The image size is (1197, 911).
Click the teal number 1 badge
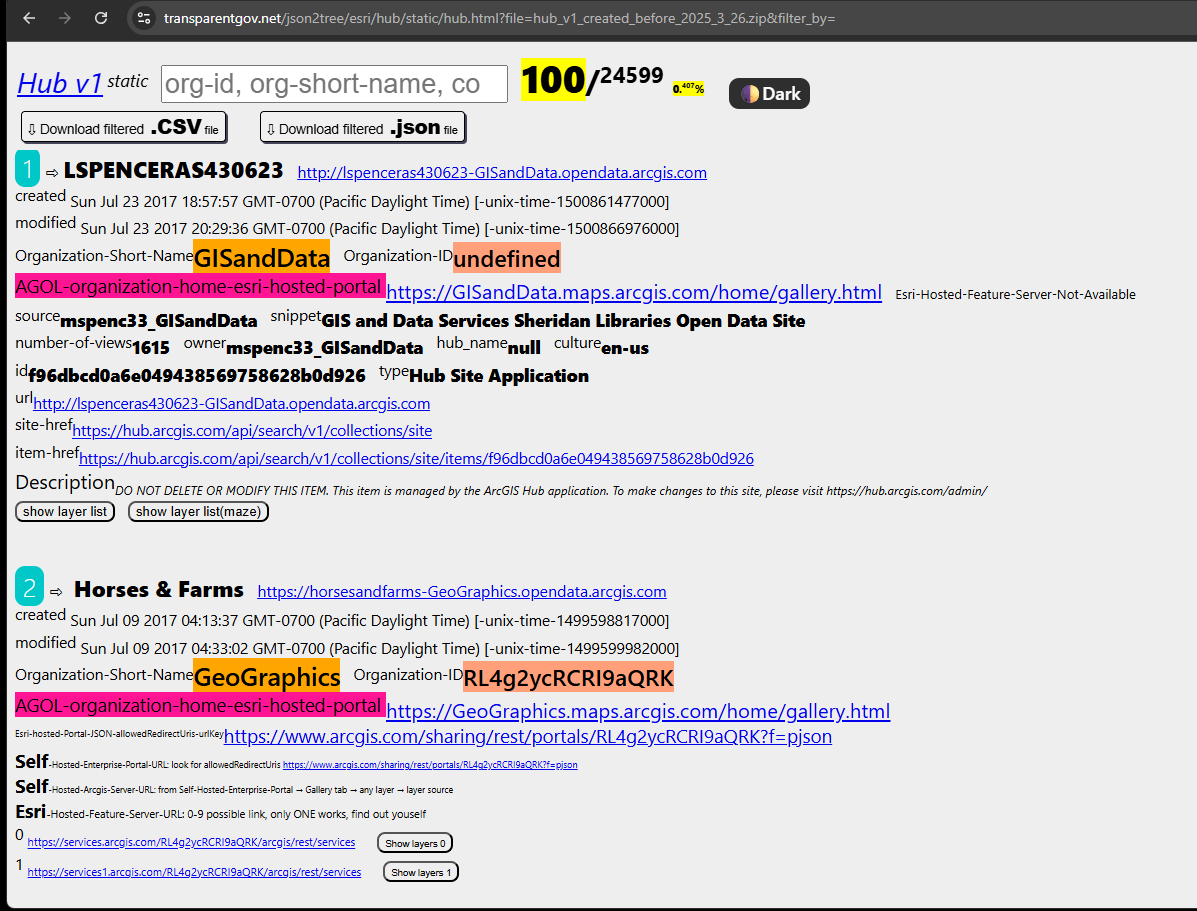27,169
